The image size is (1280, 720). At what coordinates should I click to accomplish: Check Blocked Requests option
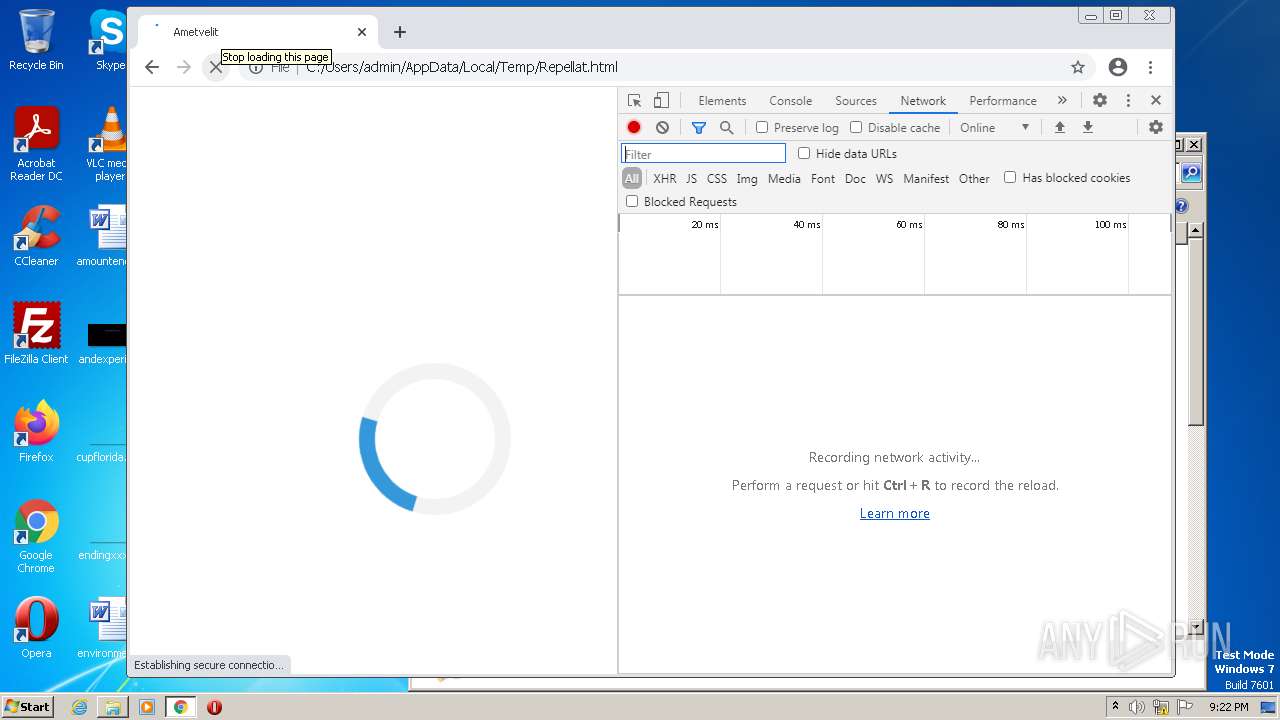click(x=632, y=201)
